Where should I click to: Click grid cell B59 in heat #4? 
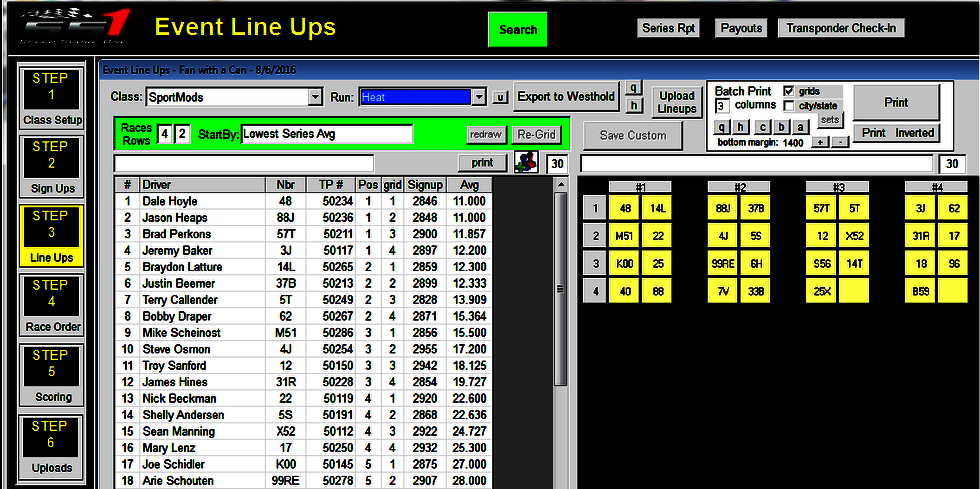click(x=921, y=291)
